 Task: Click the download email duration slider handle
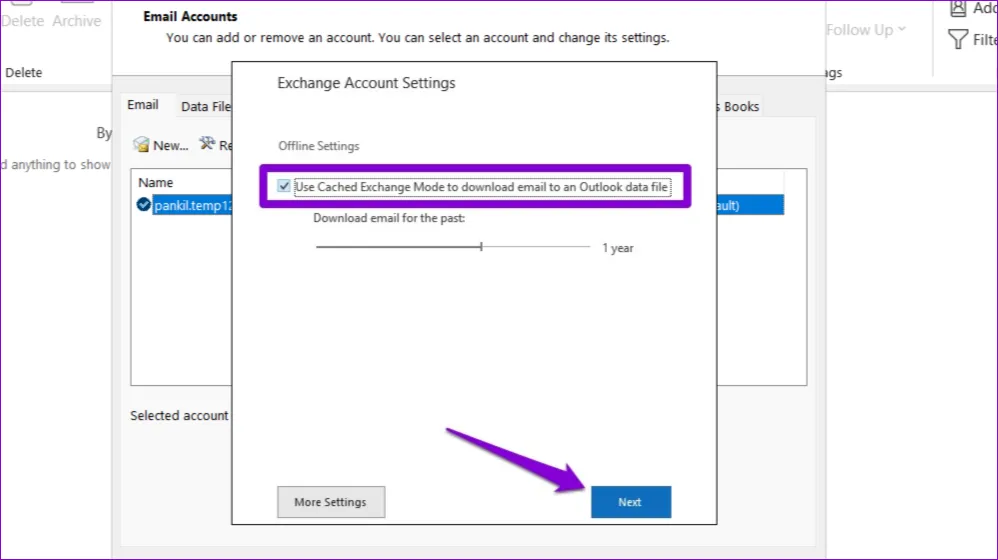tap(482, 247)
